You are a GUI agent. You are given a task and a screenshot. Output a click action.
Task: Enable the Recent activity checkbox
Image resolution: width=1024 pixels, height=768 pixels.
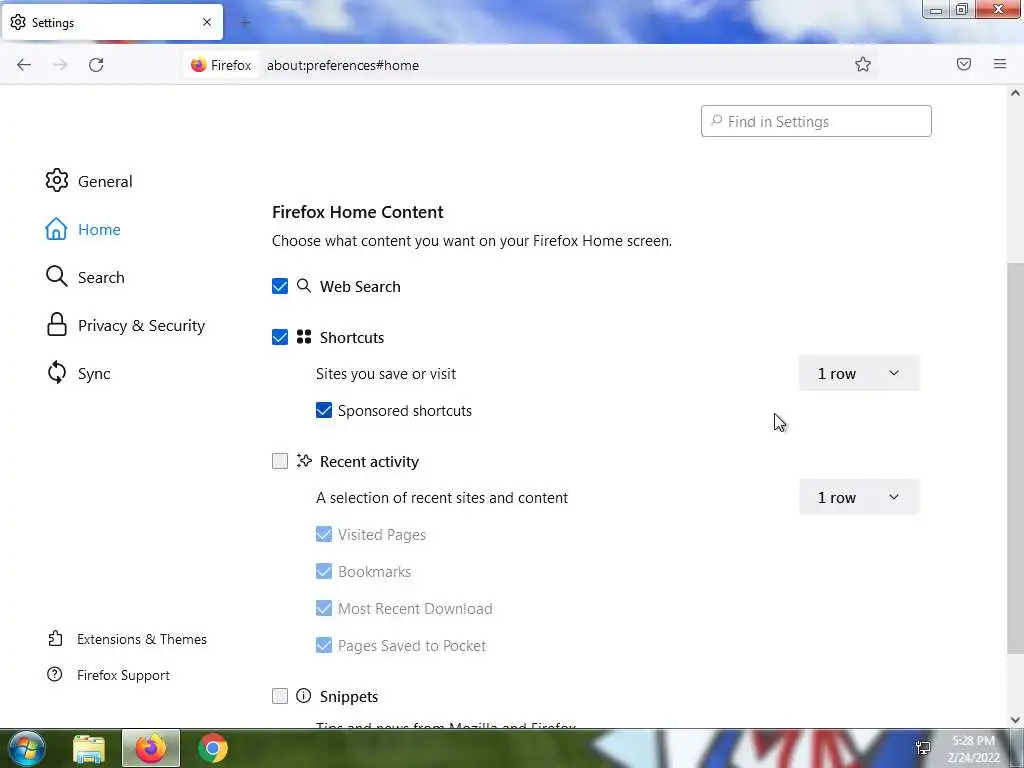coord(280,461)
